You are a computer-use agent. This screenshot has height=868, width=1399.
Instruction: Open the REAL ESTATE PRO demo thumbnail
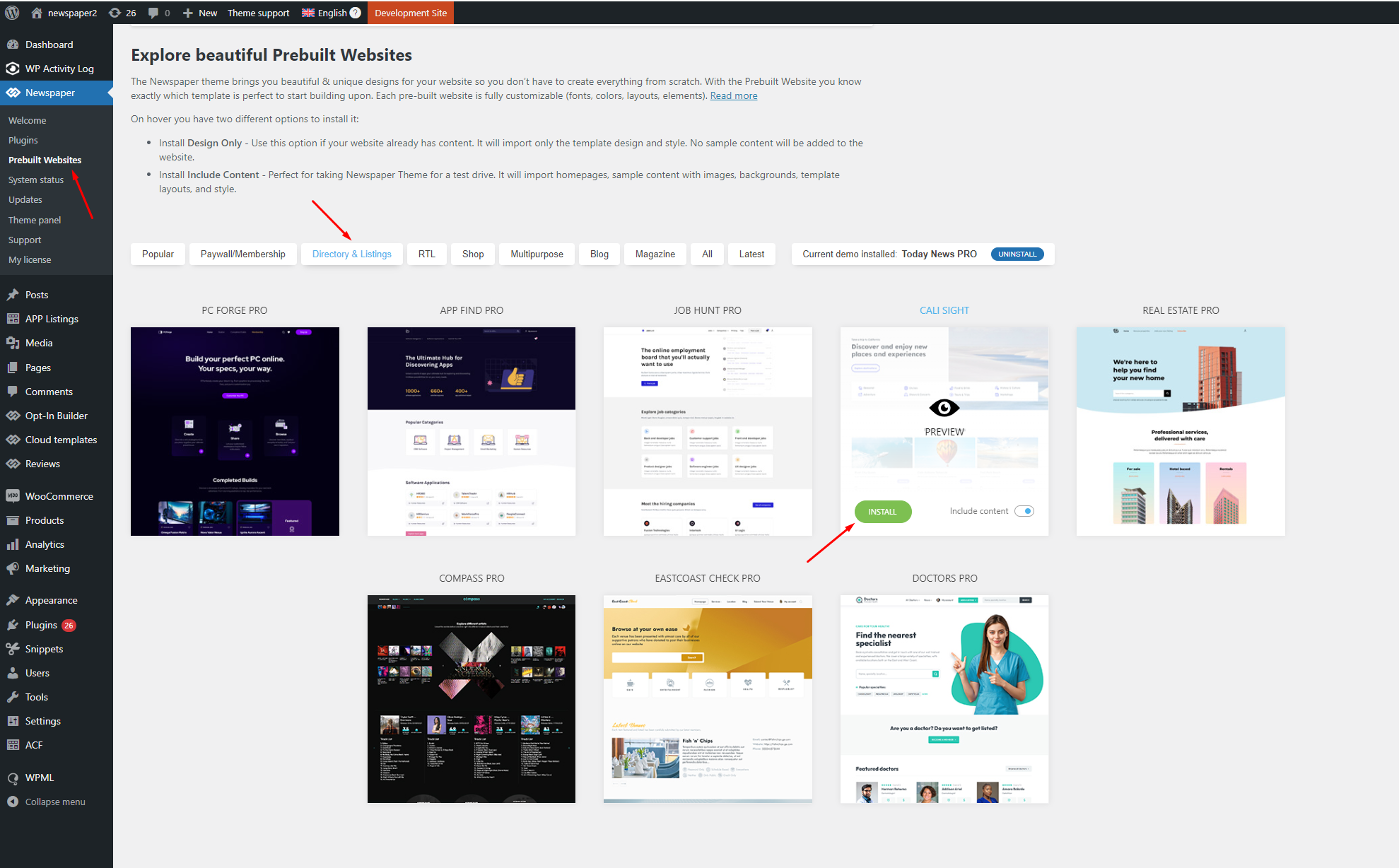[1181, 431]
